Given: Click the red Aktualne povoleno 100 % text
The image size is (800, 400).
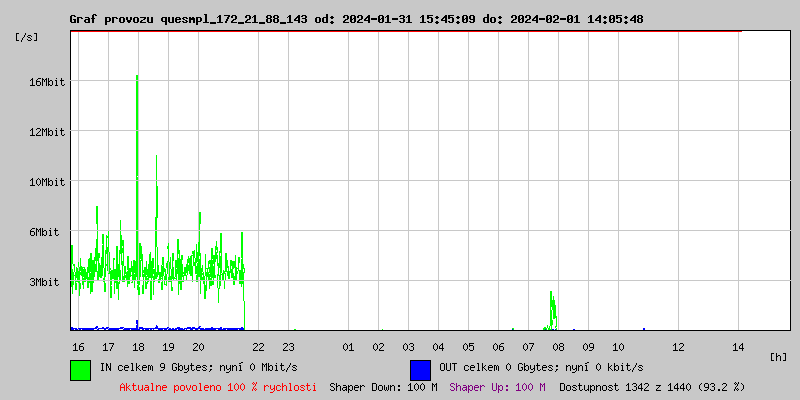Looking at the screenshot, I should (x=218, y=387).
